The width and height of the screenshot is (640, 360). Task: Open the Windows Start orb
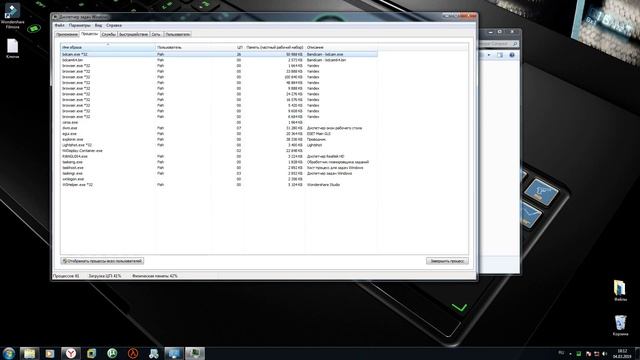click(x=9, y=353)
